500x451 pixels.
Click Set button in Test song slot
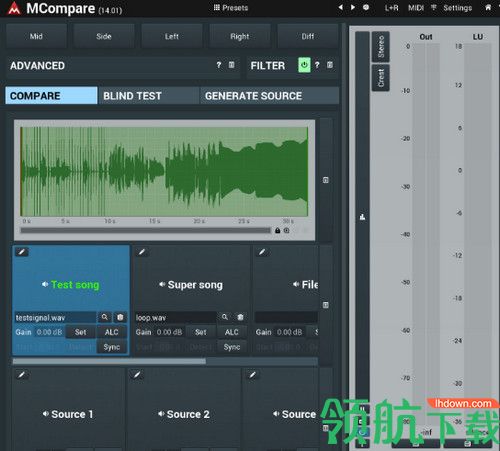[80, 332]
